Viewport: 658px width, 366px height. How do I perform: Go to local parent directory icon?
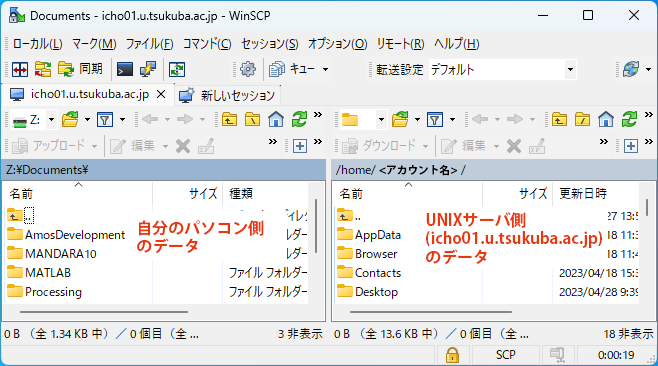(x=229, y=120)
